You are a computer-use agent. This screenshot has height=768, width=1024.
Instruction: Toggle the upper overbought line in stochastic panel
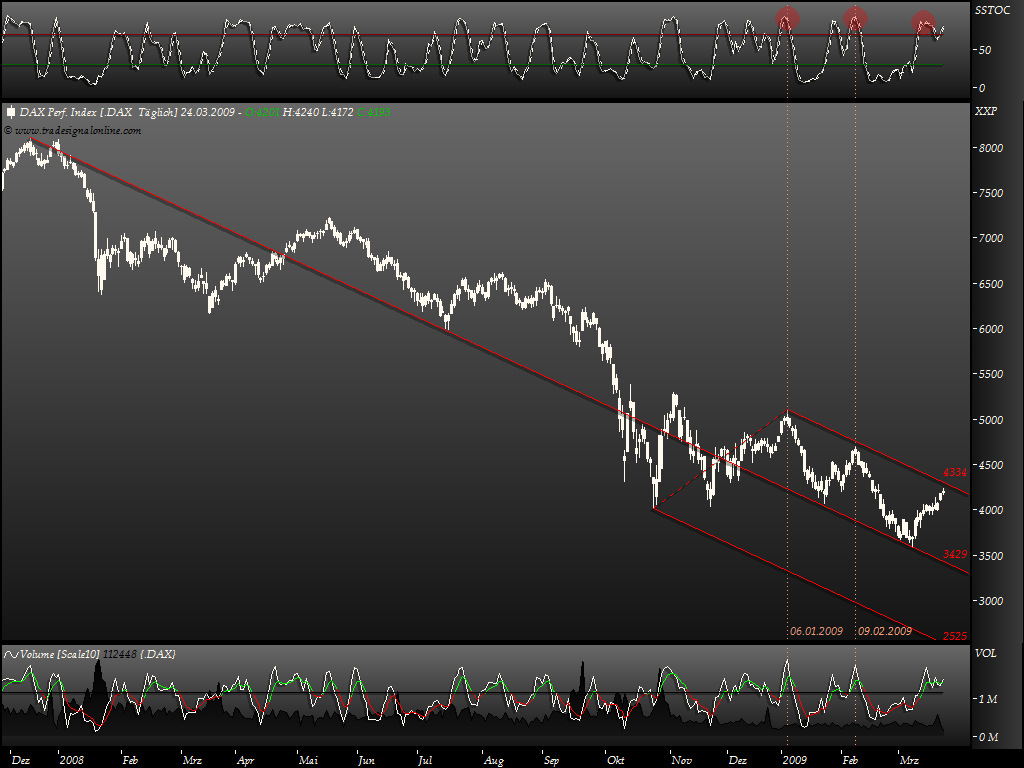point(400,35)
